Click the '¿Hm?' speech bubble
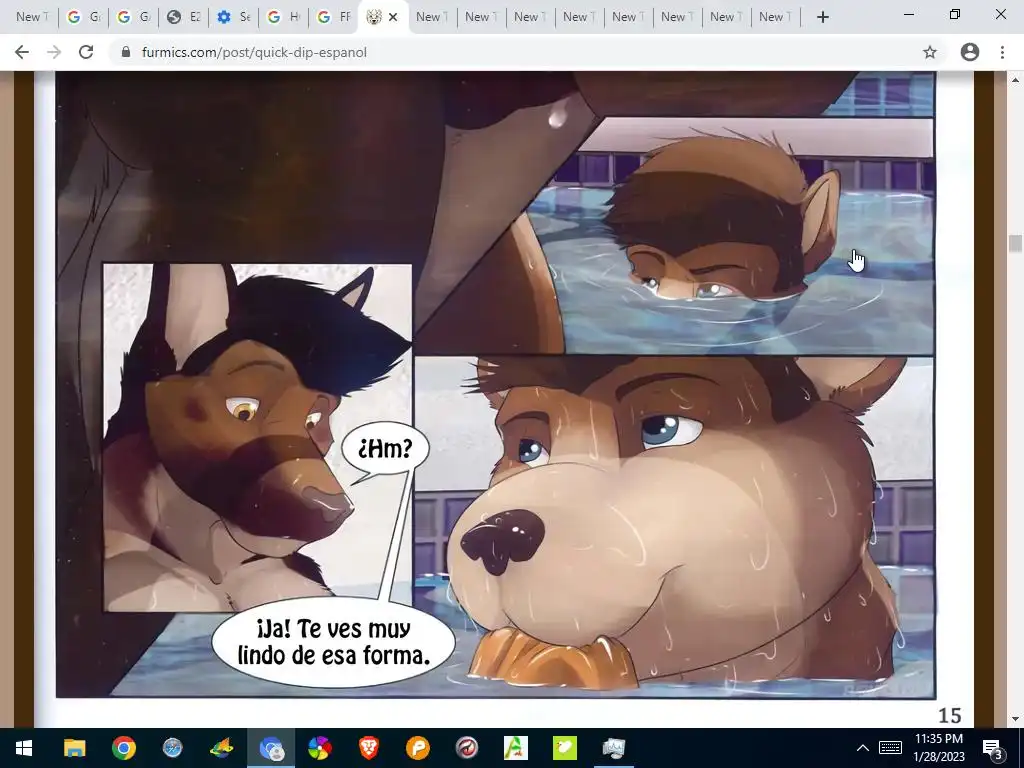Screen dimensions: 1024x768 pos(385,449)
